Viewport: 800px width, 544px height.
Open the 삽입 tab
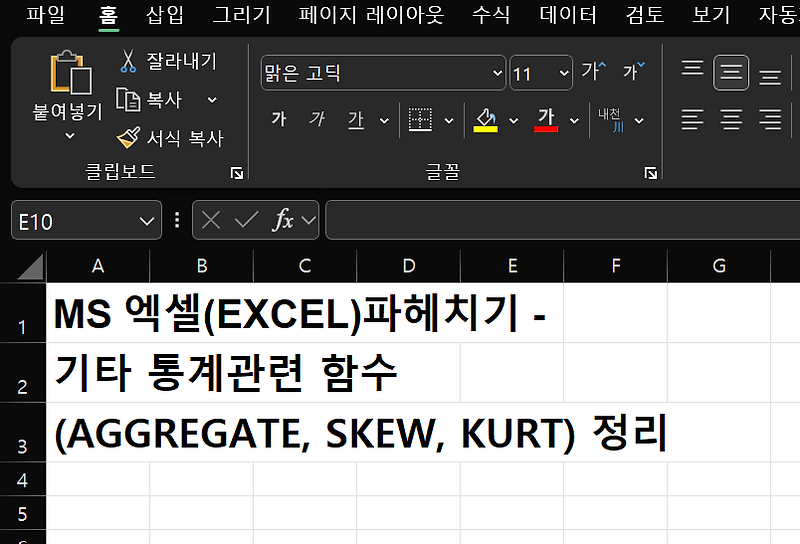[165, 14]
